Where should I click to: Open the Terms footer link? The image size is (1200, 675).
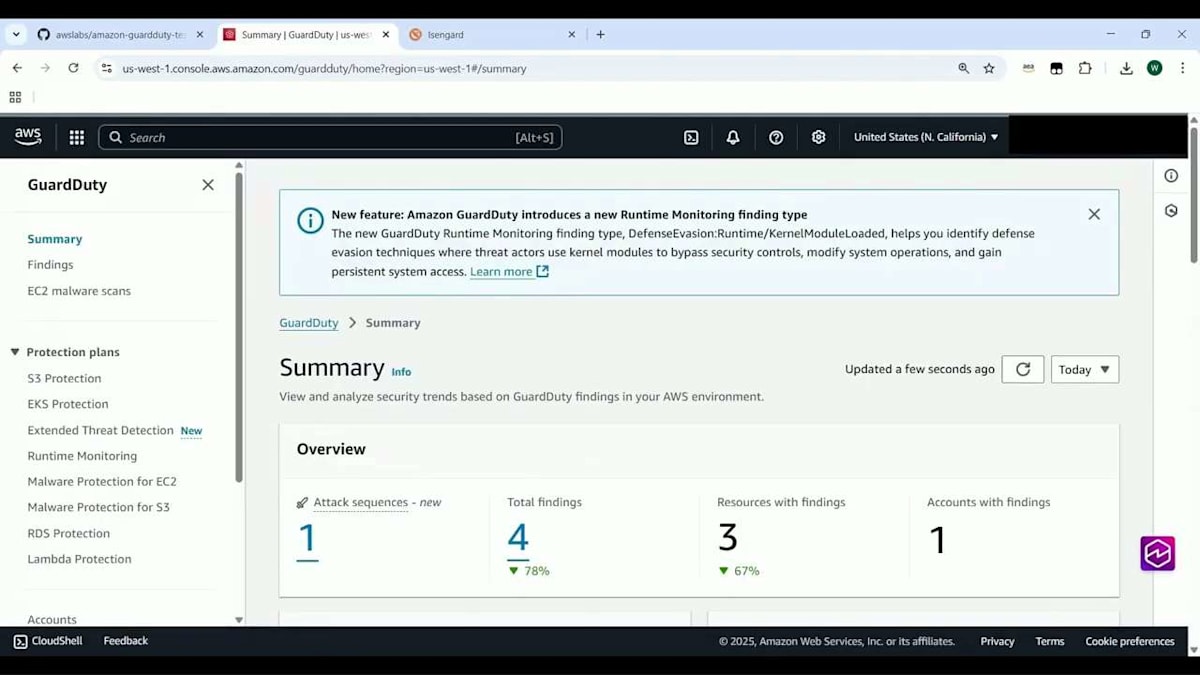point(1050,642)
